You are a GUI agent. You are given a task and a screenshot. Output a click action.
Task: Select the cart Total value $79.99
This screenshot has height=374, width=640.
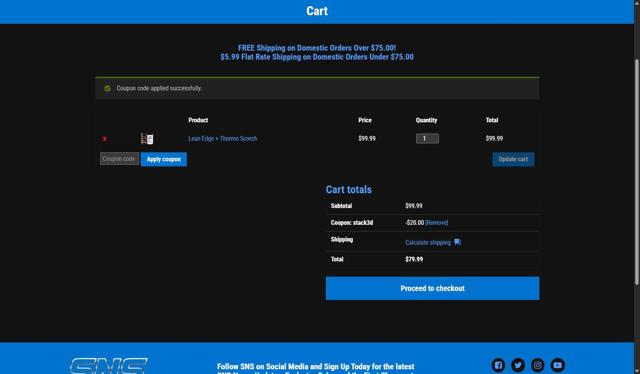[414, 259]
